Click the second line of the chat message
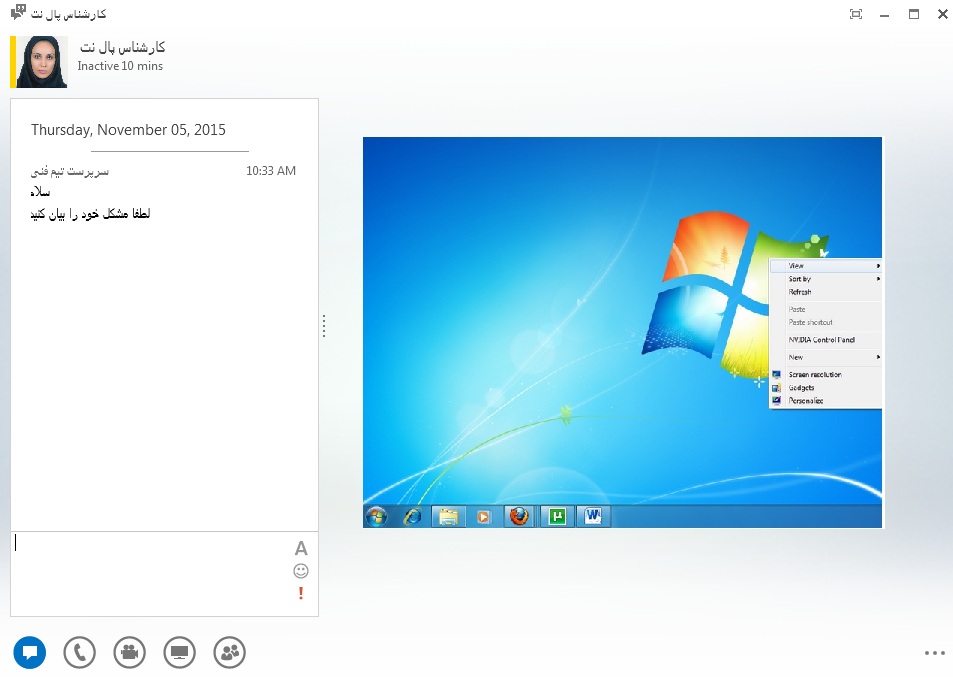The width and height of the screenshot is (953, 677). (90, 213)
